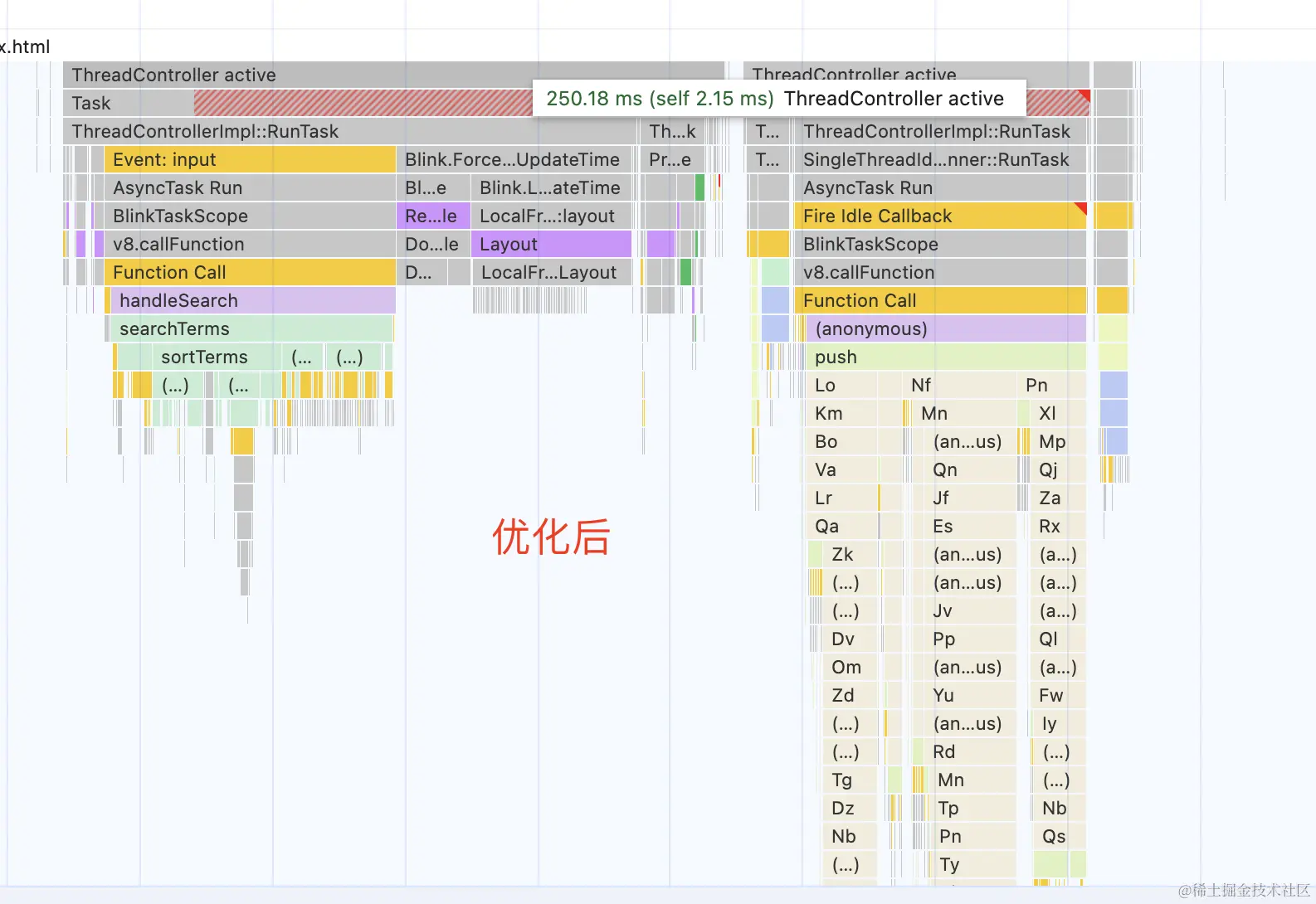Click the 'SingleThreadId...nner::RunTask' bar
Screen dimensions: 1316x904
coord(940,159)
